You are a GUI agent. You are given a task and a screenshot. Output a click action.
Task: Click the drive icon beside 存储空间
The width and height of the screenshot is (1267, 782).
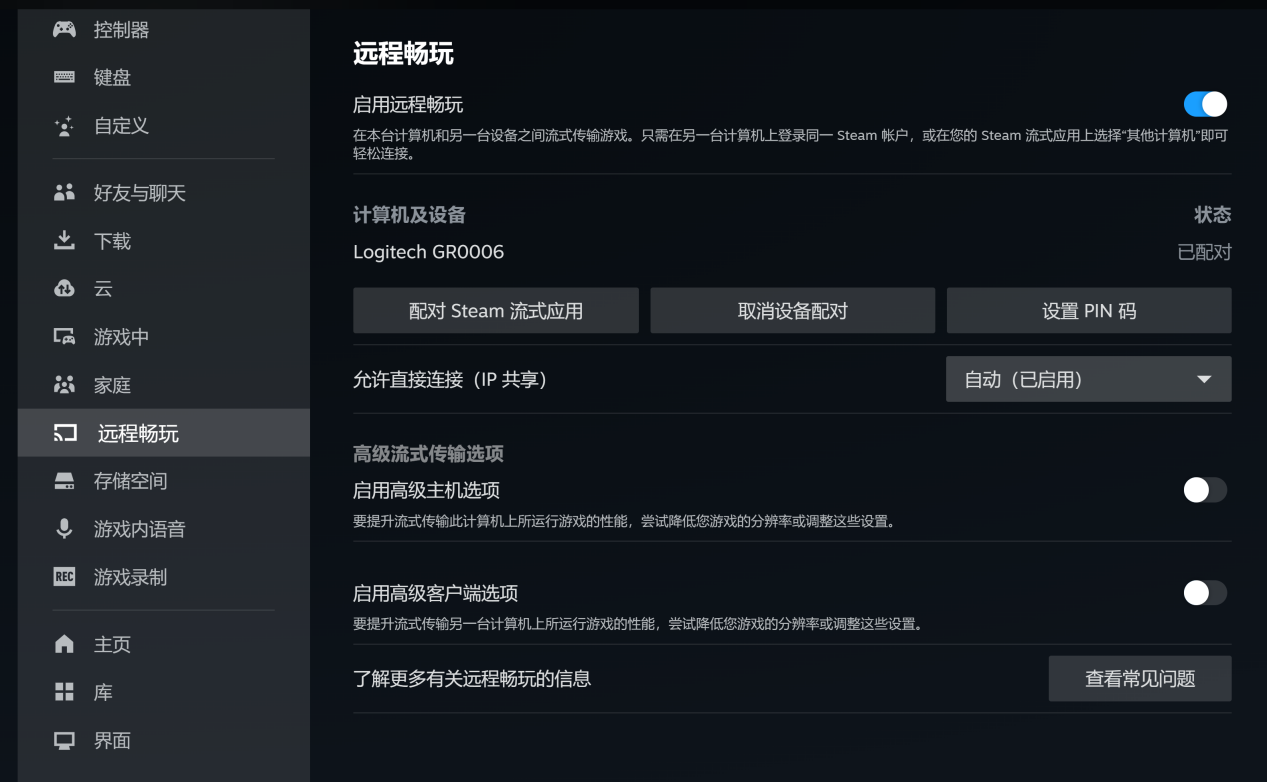pyautogui.click(x=64, y=481)
